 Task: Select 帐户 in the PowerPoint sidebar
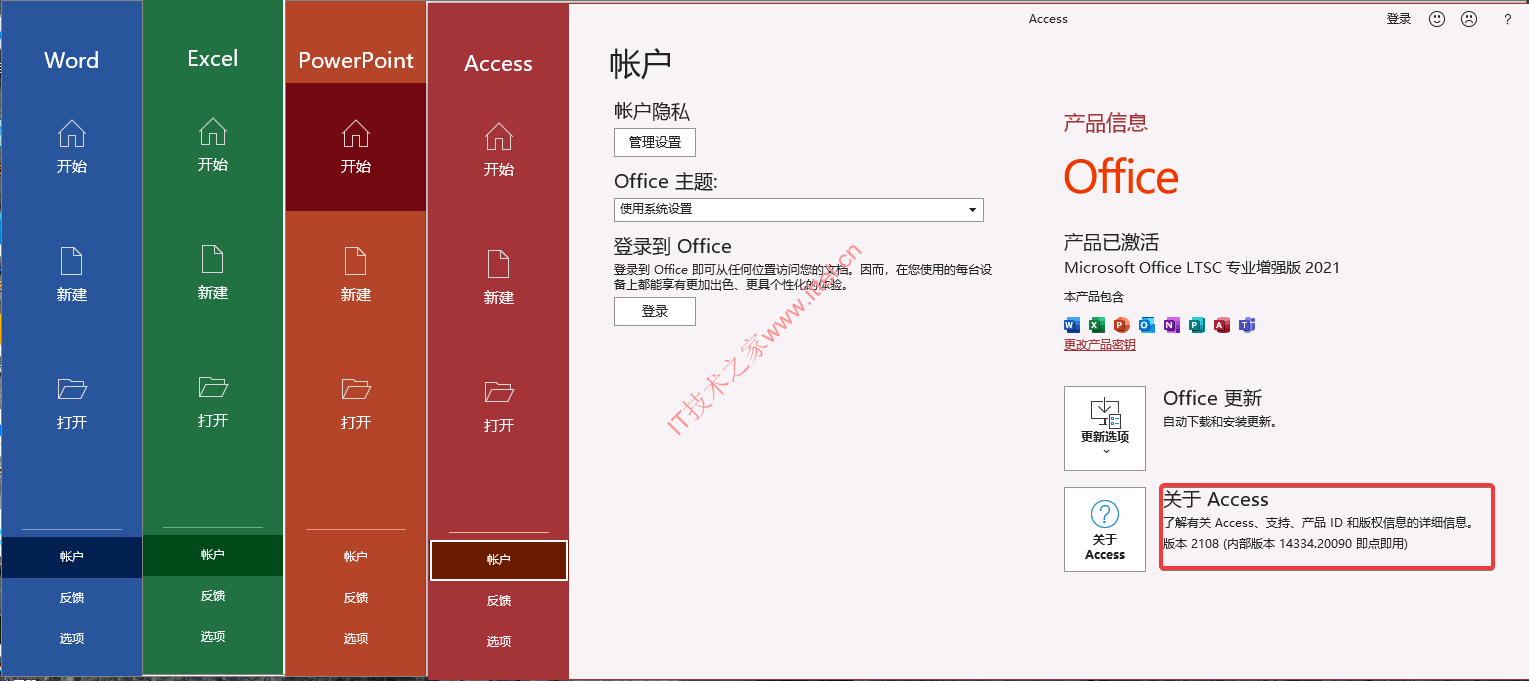356,557
